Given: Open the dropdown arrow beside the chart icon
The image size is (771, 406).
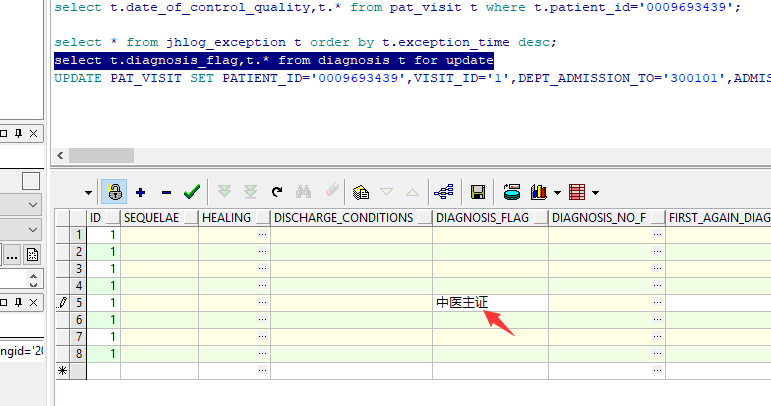Looking at the screenshot, I should (557, 193).
